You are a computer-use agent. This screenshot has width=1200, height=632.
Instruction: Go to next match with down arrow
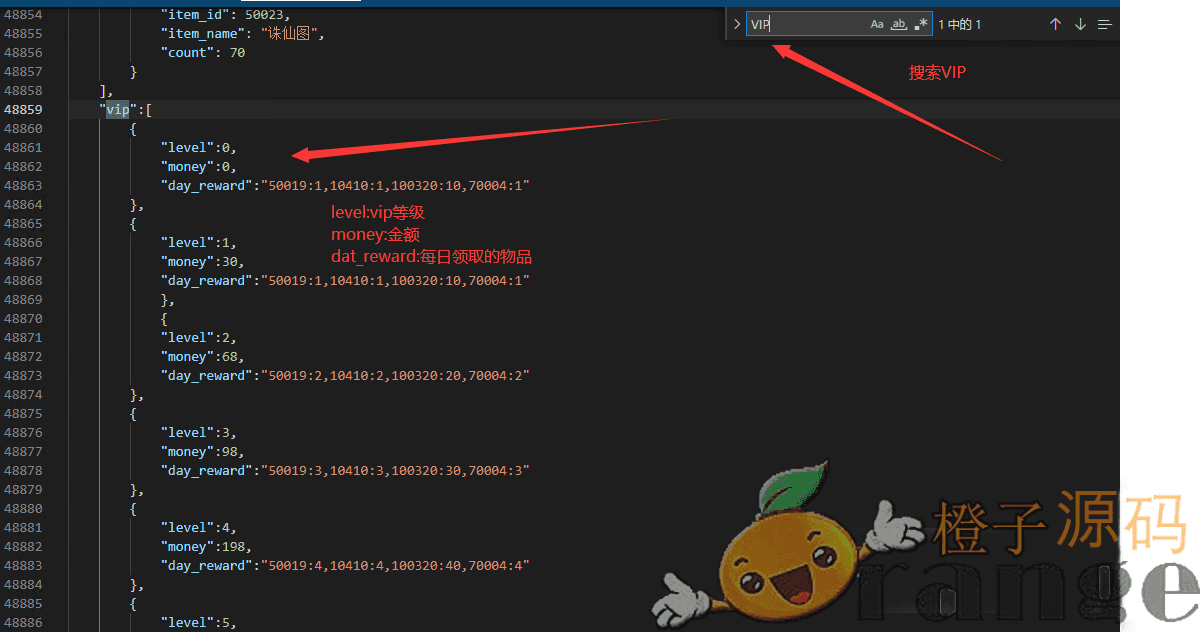click(x=1080, y=24)
